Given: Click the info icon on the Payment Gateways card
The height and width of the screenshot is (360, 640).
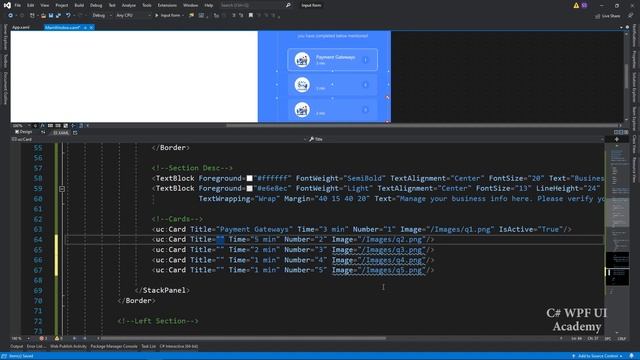Looking at the screenshot, I should click(x=365, y=60).
